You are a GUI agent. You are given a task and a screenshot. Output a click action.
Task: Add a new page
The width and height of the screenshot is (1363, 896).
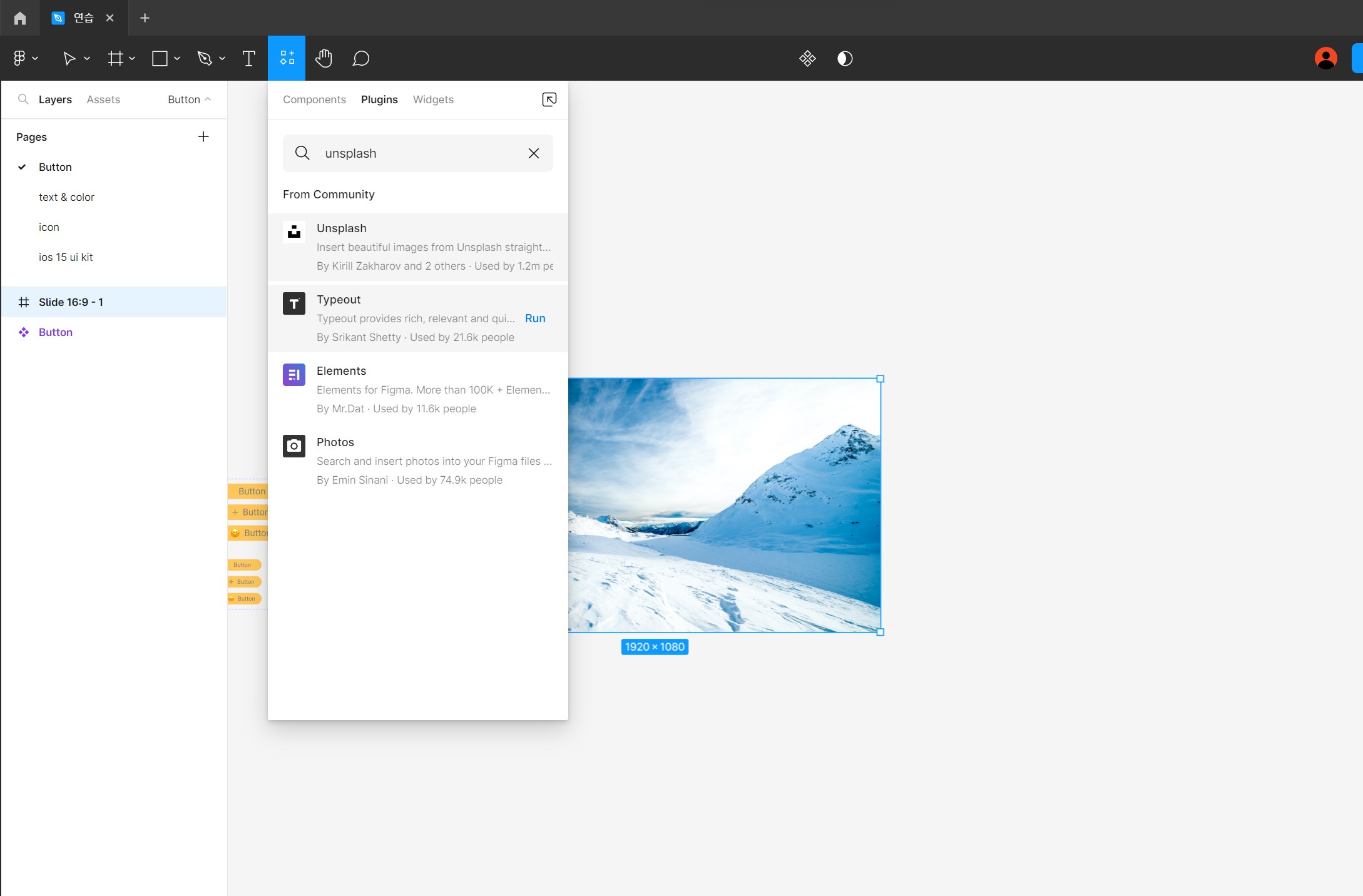[203, 137]
